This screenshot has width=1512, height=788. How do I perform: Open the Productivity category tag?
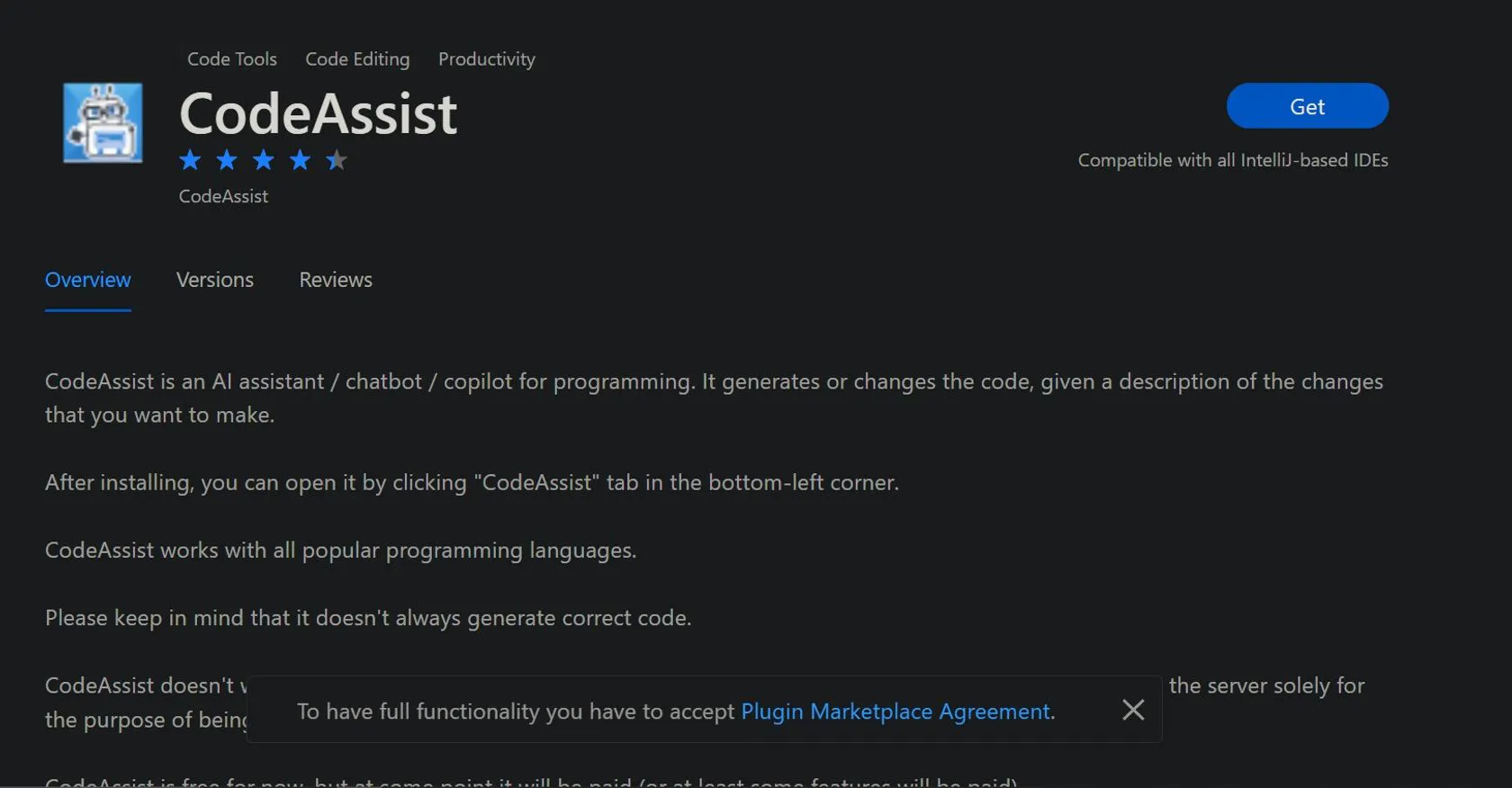point(487,59)
